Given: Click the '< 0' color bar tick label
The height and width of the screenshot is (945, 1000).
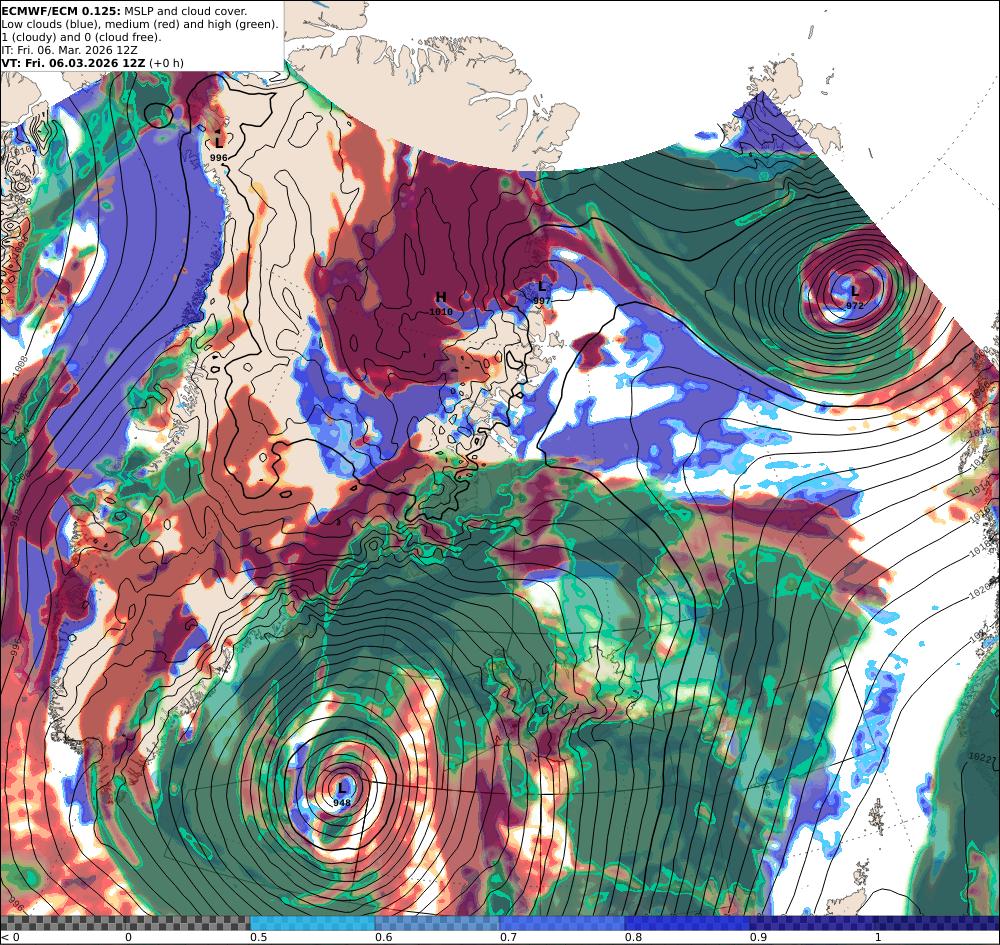Looking at the screenshot, I should [11, 937].
